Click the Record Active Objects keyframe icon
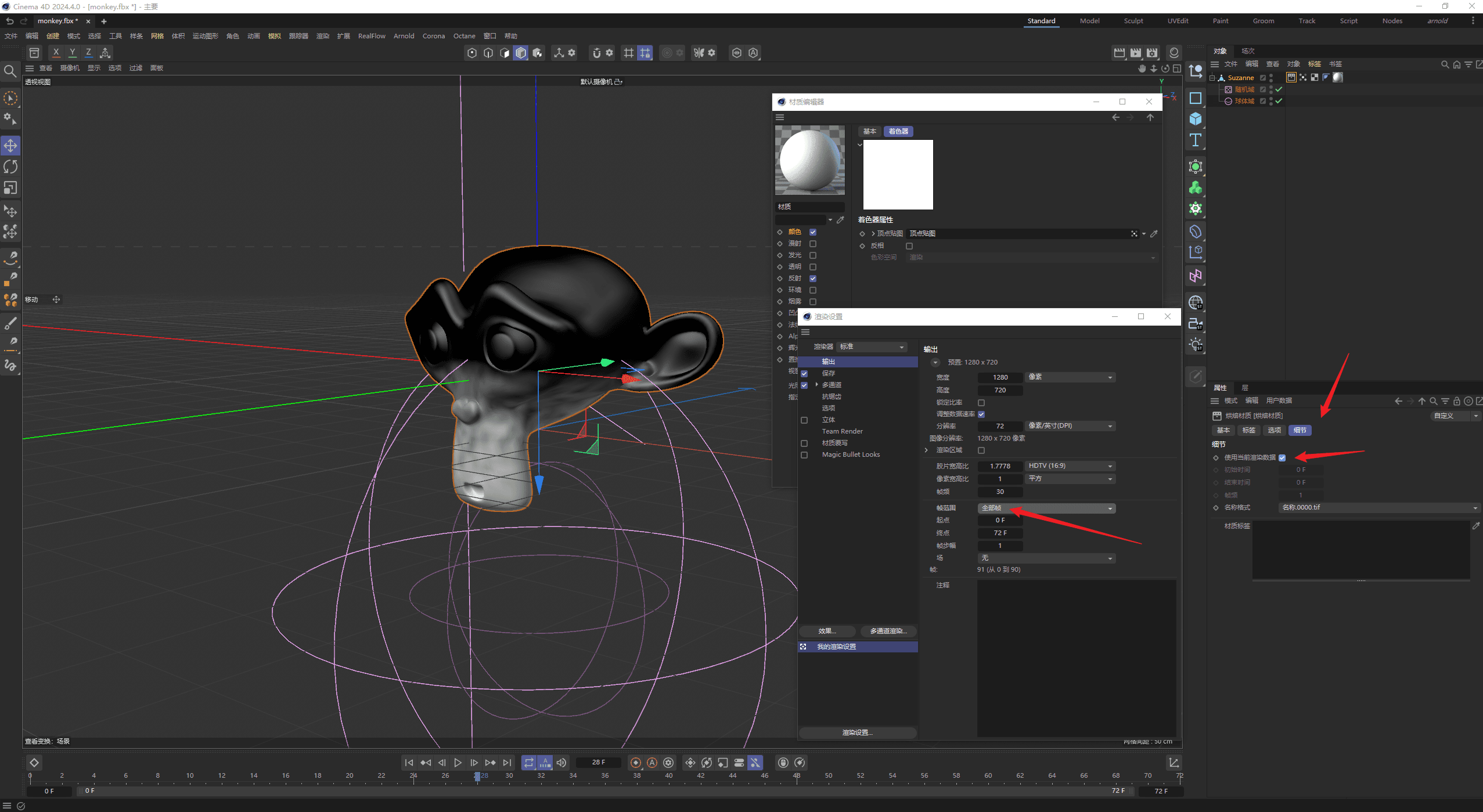Screen dimensions: 1483x812 pyautogui.click(x=636, y=763)
